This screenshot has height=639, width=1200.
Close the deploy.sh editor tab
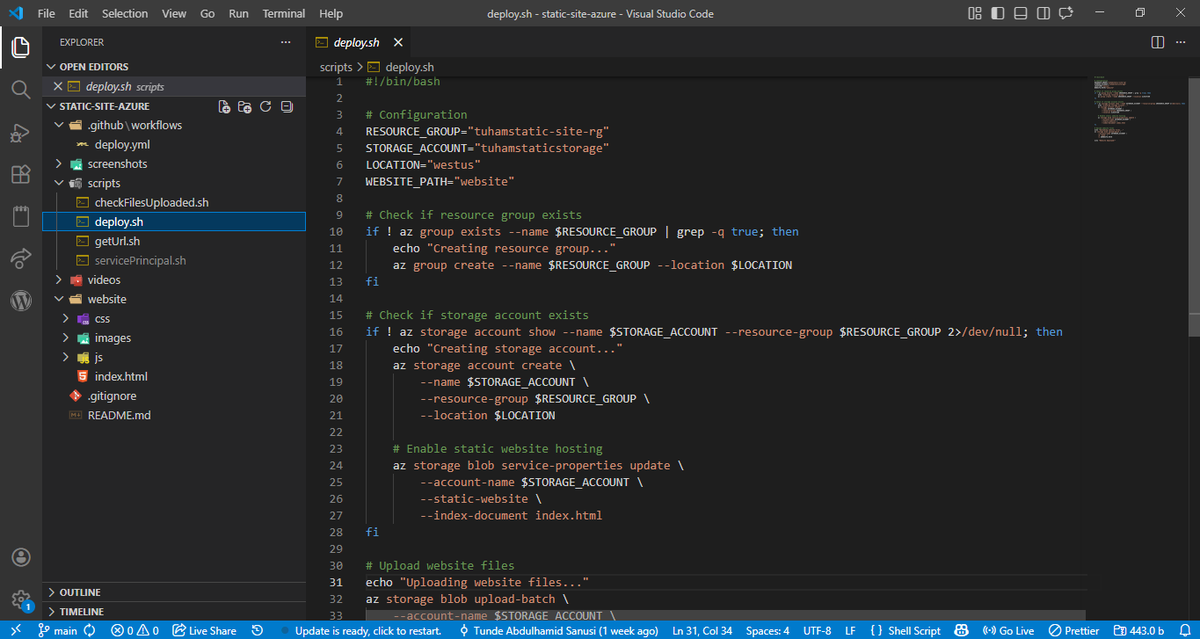tap(397, 42)
